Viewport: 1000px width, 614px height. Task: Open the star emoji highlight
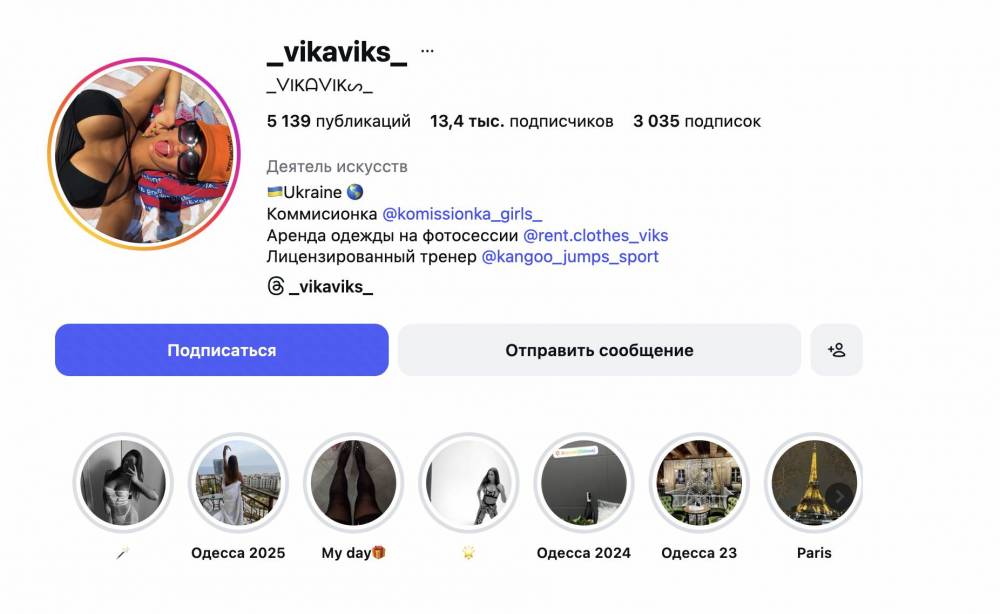(x=469, y=483)
